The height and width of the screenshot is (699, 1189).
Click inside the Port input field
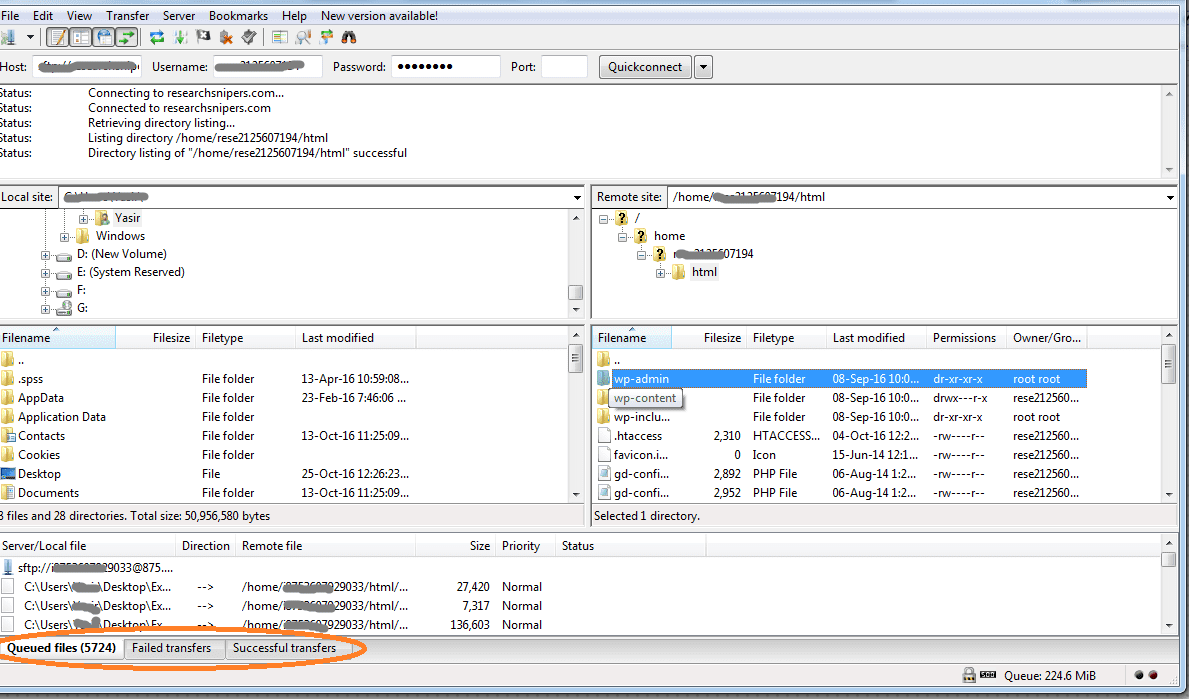click(564, 67)
